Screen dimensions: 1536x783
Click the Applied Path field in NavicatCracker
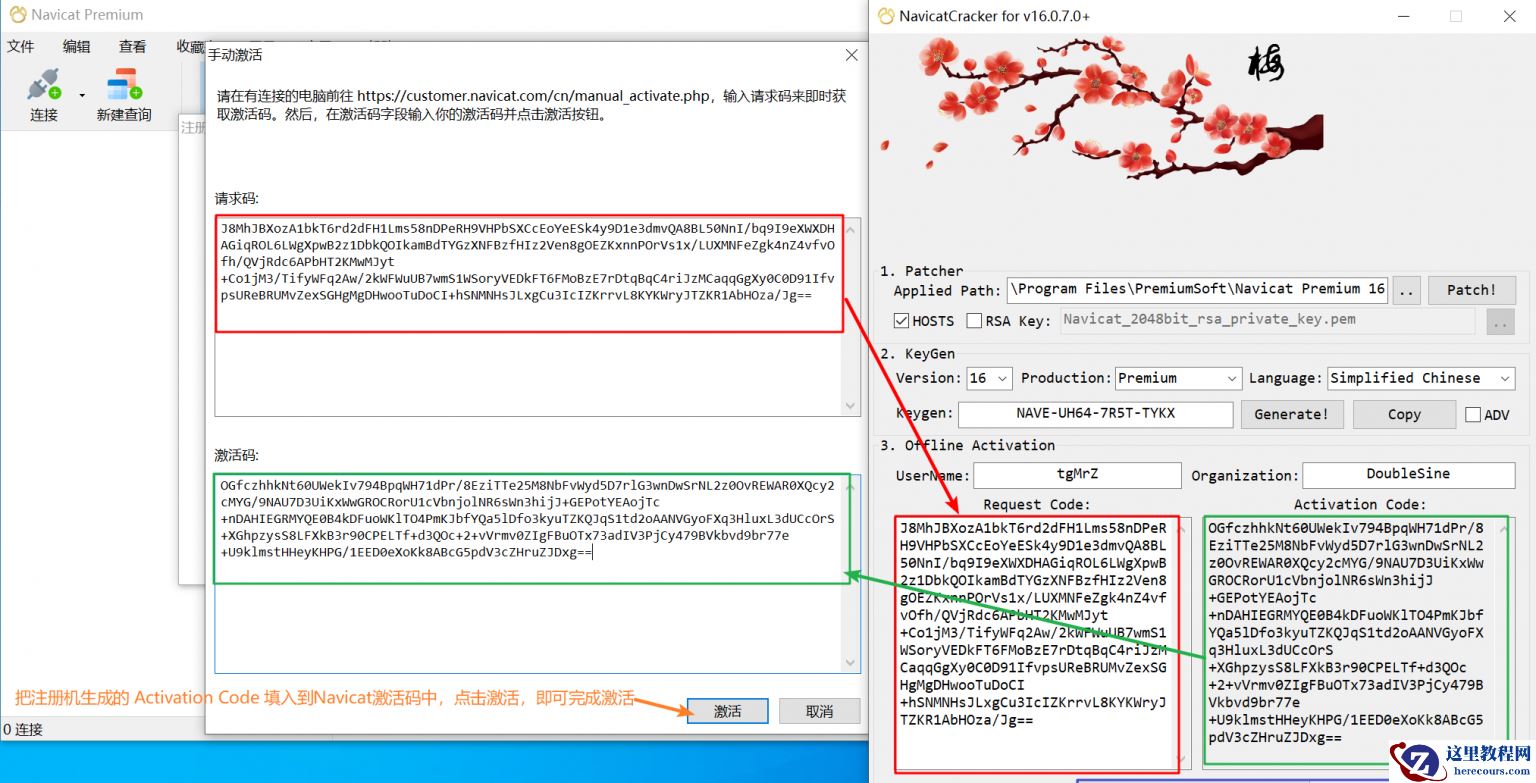click(1198, 290)
